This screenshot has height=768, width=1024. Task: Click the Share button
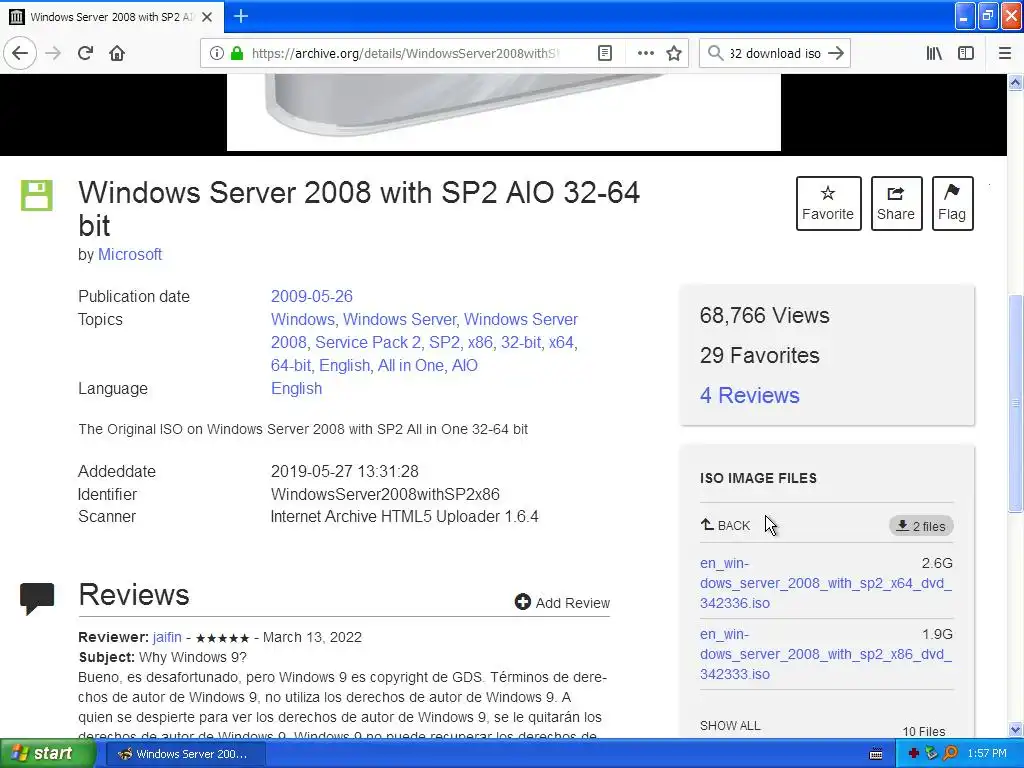[896, 203]
